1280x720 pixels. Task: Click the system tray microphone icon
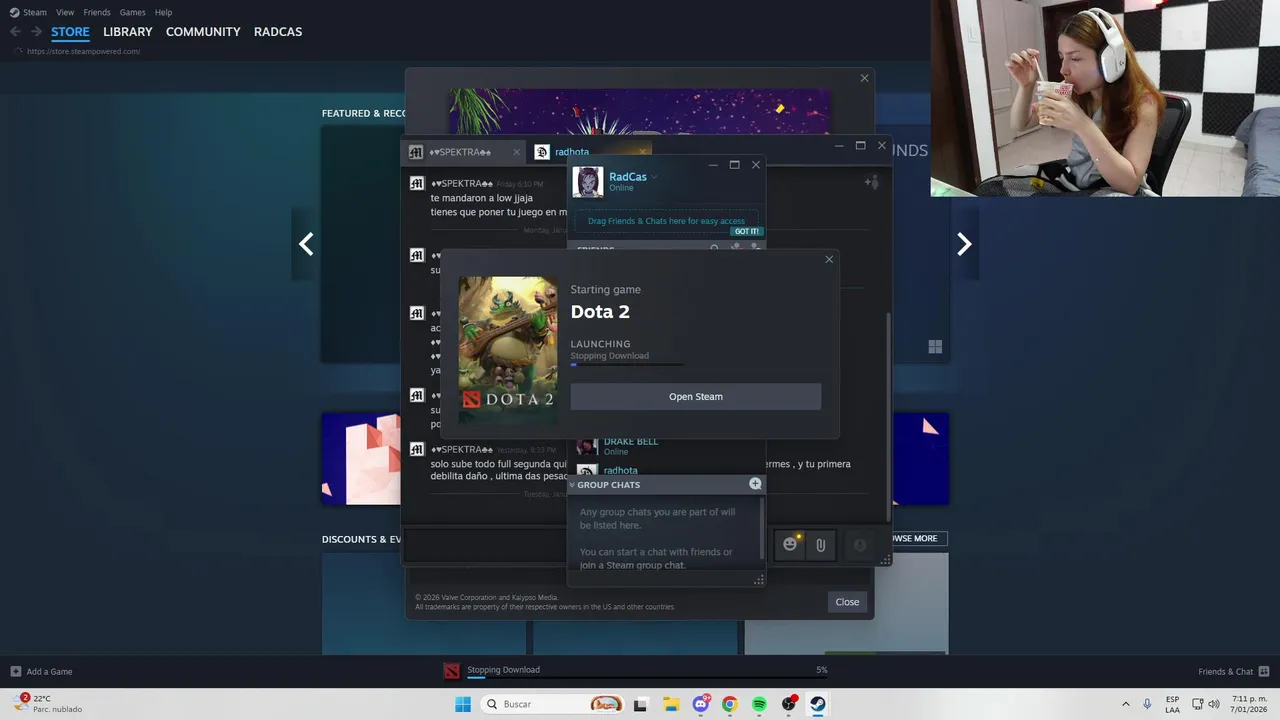pos(1147,704)
